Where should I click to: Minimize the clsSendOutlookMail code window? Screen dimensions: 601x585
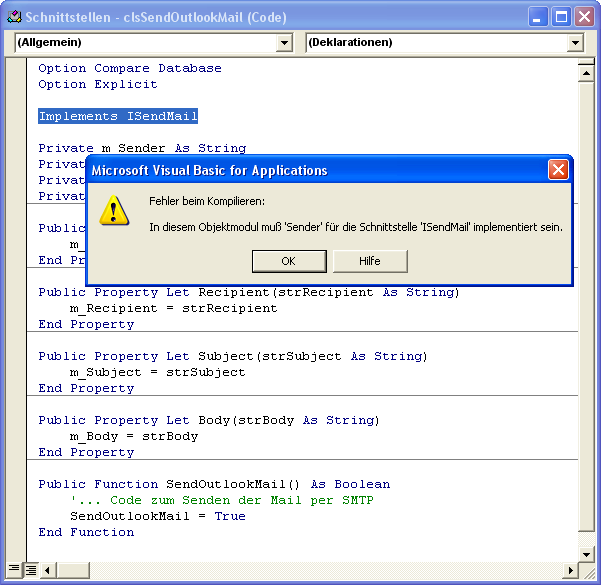pyautogui.click(x=539, y=17)
